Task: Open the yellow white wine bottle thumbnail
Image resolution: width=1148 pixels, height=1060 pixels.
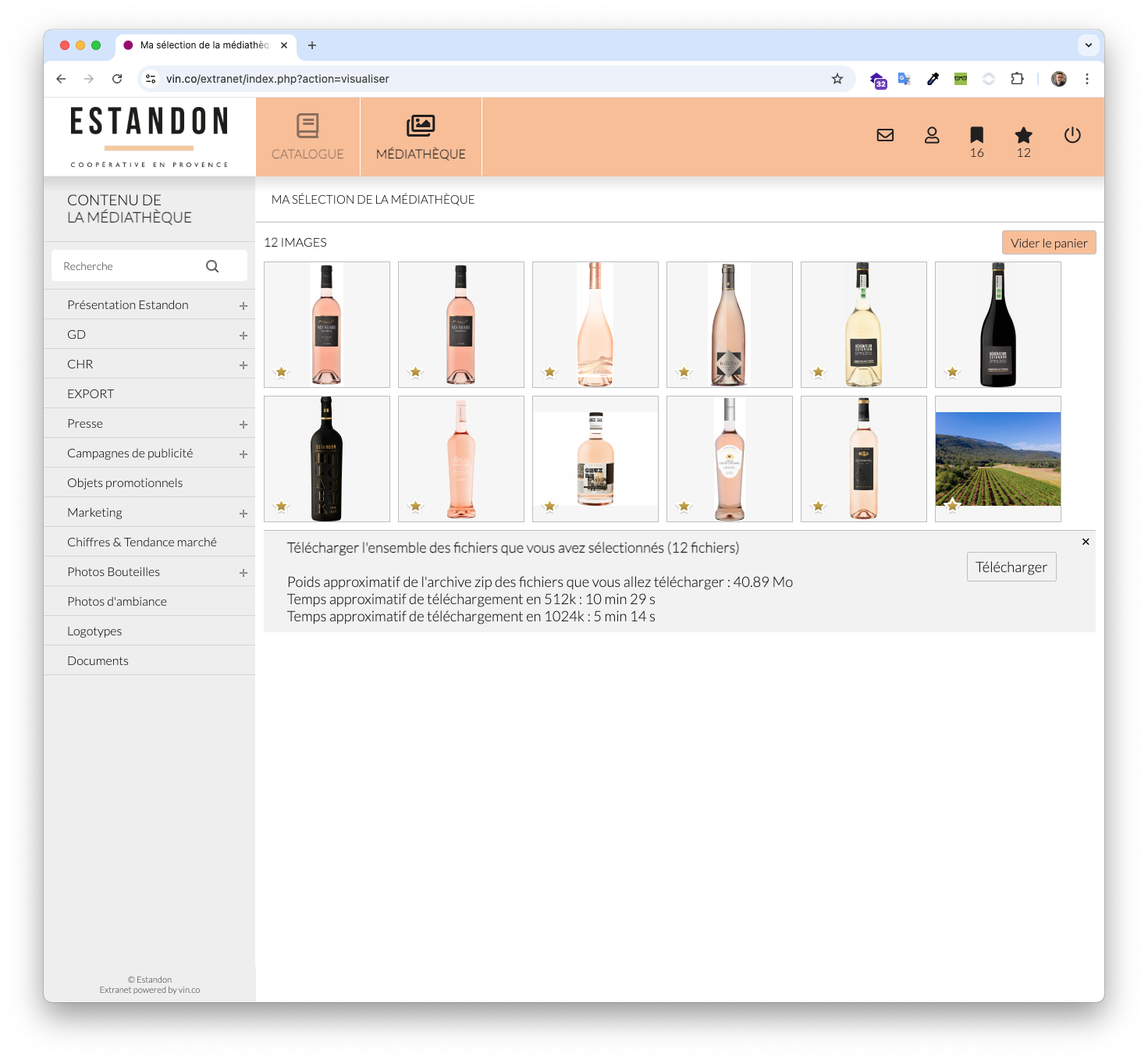Action: (x=864, y=325)
